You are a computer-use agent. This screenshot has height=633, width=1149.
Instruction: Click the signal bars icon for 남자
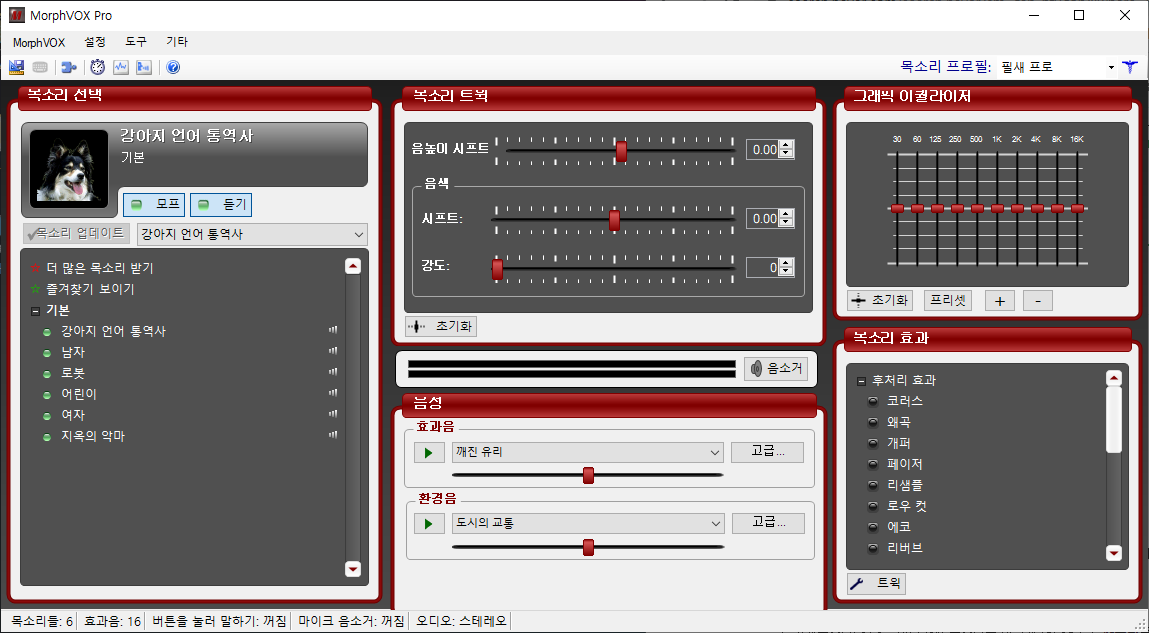333,352
